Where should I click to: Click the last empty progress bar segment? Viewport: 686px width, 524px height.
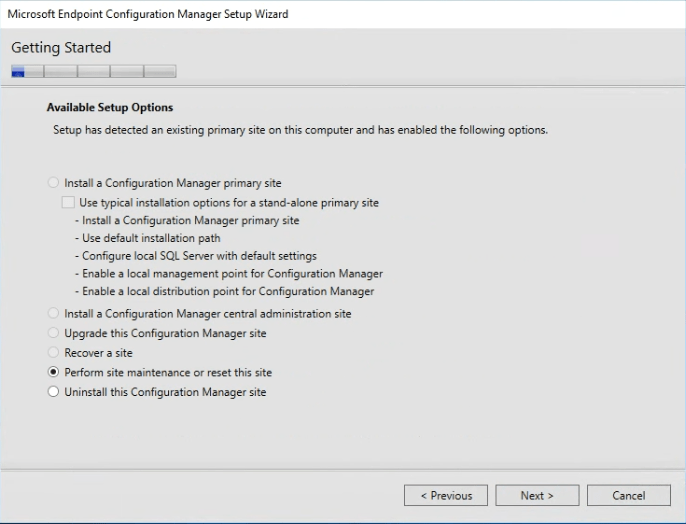tap(160, 71)
